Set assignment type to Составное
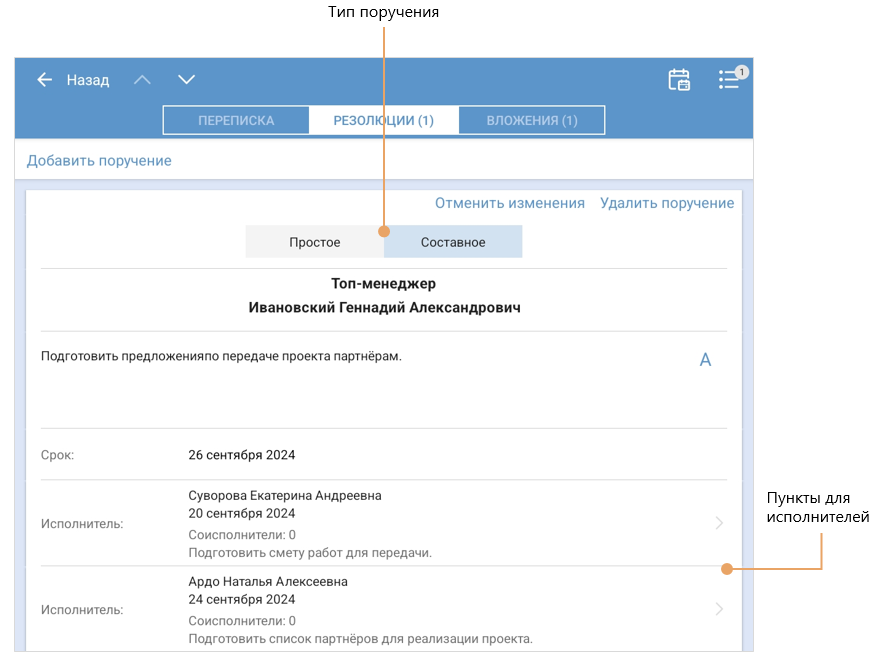879x660 pixels. [453, 242]
